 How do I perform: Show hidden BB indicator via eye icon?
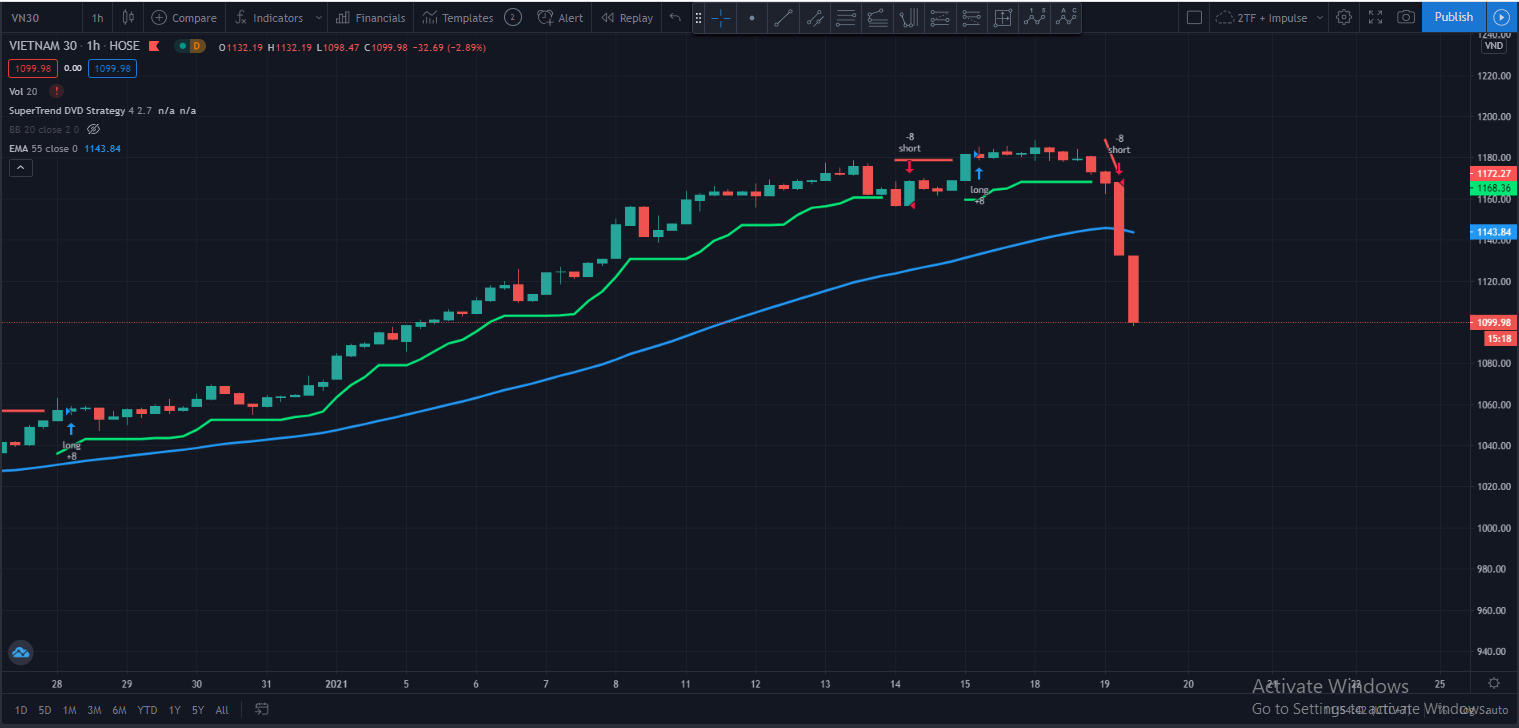[x=94, y=129]
